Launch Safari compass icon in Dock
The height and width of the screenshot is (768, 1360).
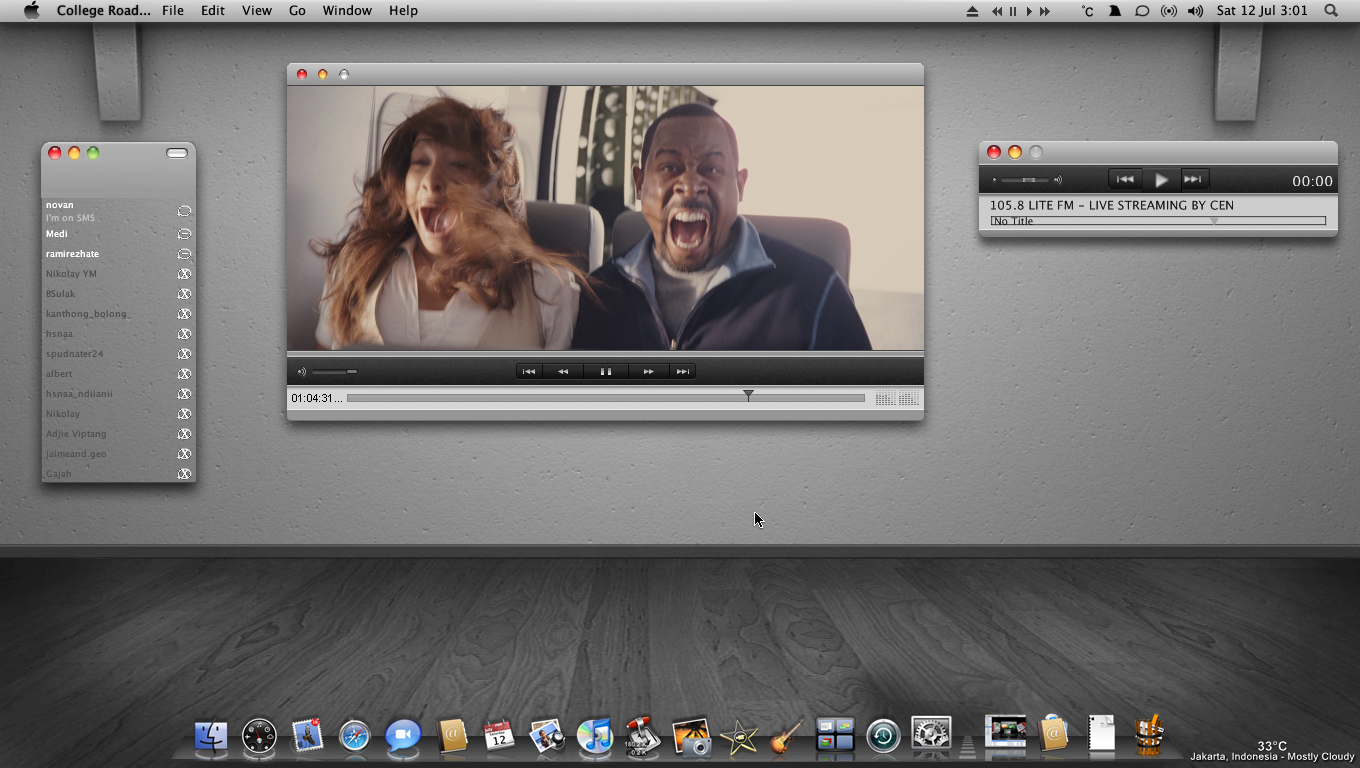[x=355, y=737]
